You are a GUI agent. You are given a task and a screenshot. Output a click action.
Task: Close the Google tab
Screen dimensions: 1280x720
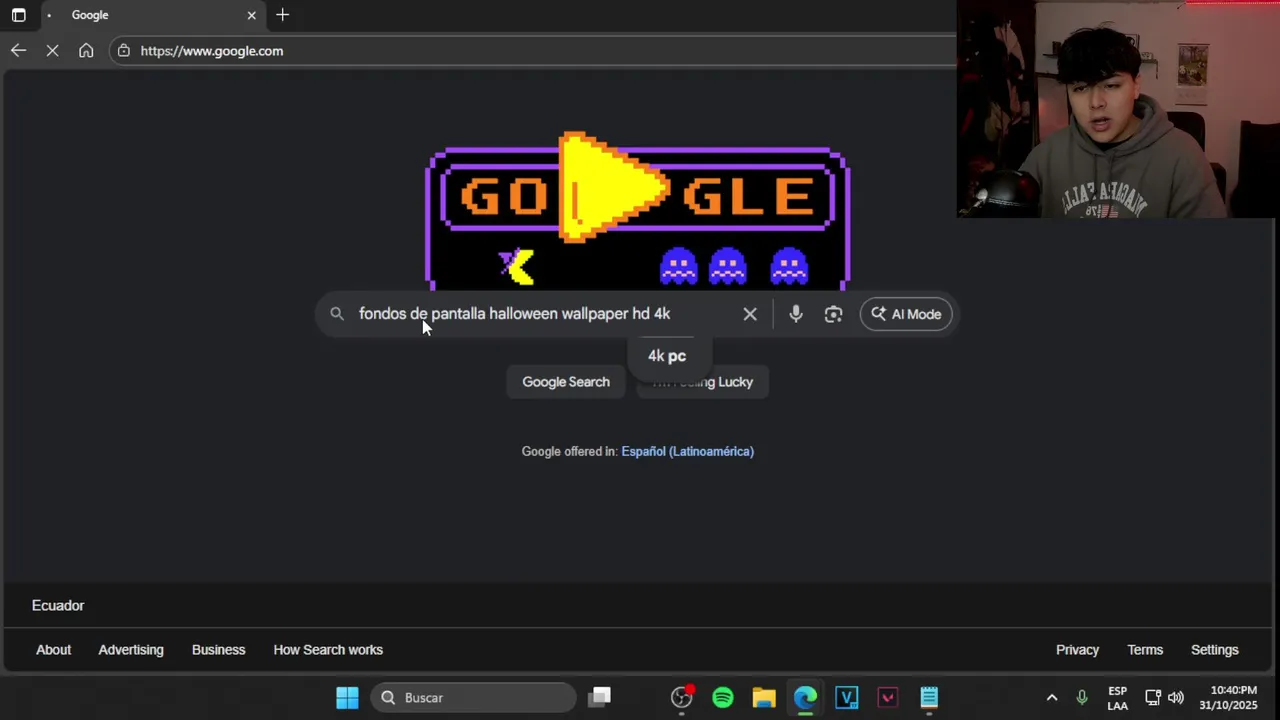[251, 15]
